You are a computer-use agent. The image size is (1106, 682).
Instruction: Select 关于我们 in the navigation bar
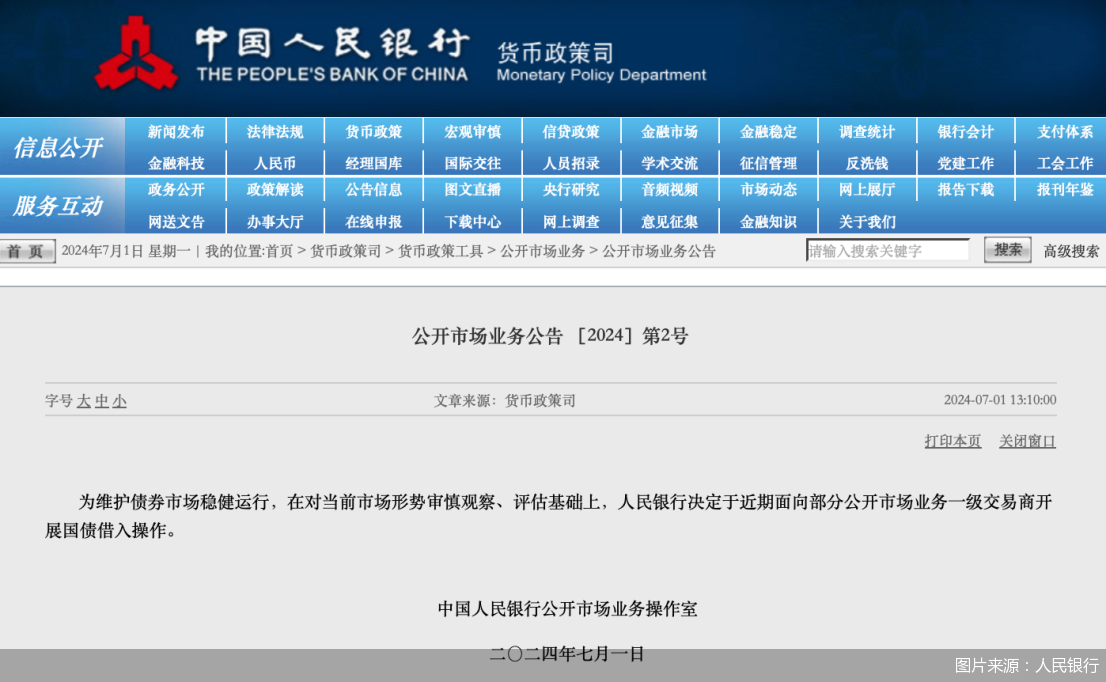tap(867, 222)
